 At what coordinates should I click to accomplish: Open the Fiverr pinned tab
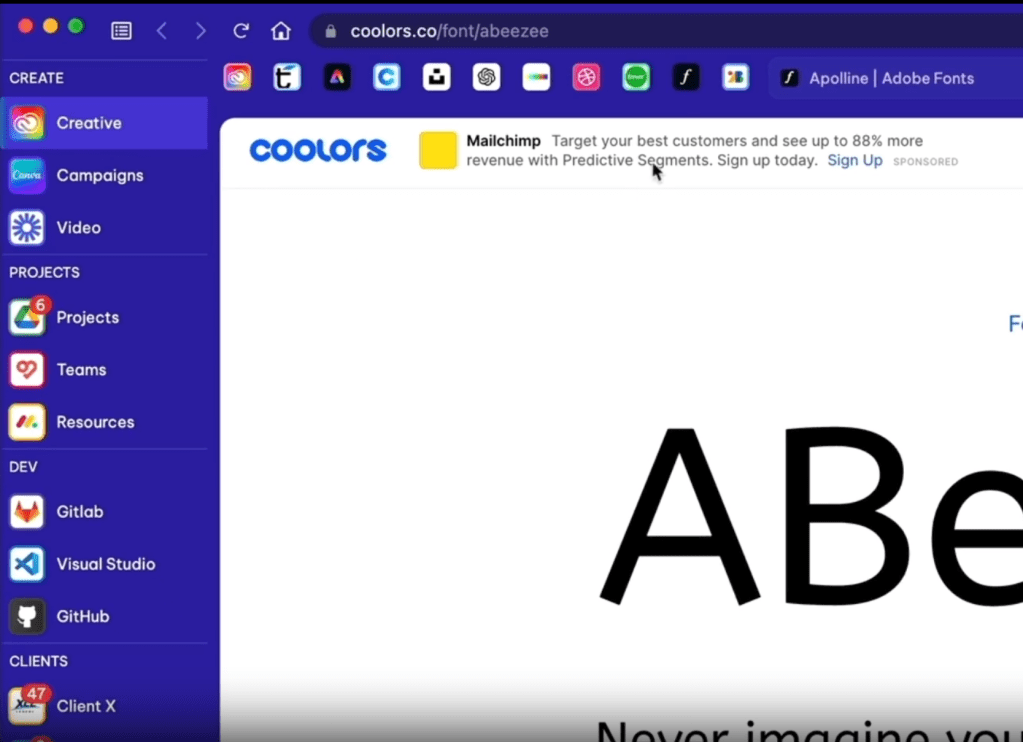[636, 77]
